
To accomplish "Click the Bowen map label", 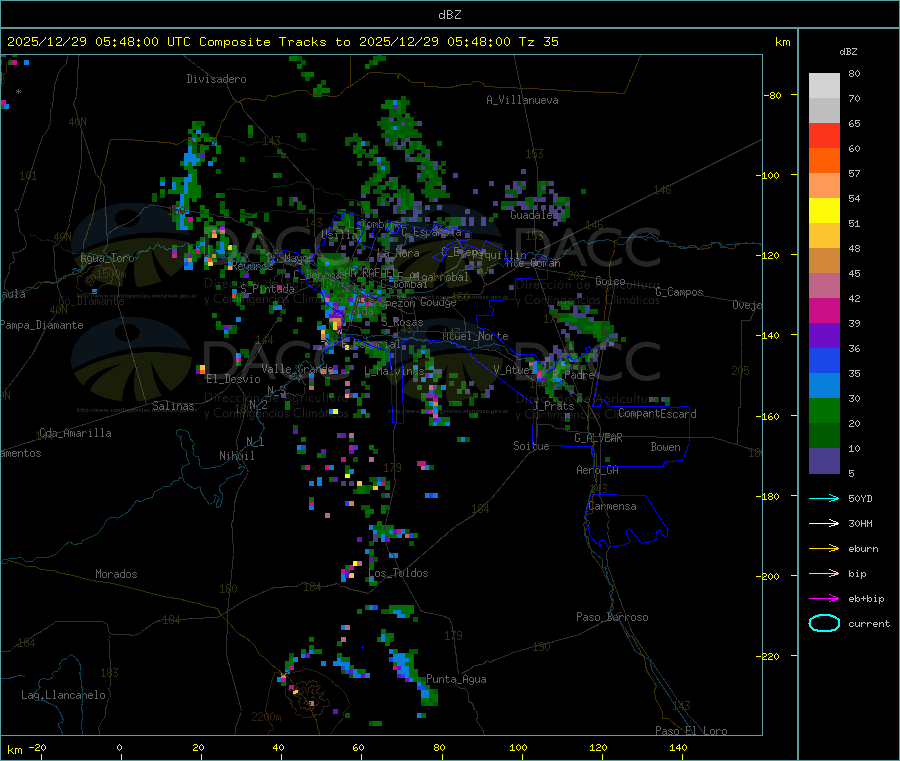I will (x=665, y=447).
